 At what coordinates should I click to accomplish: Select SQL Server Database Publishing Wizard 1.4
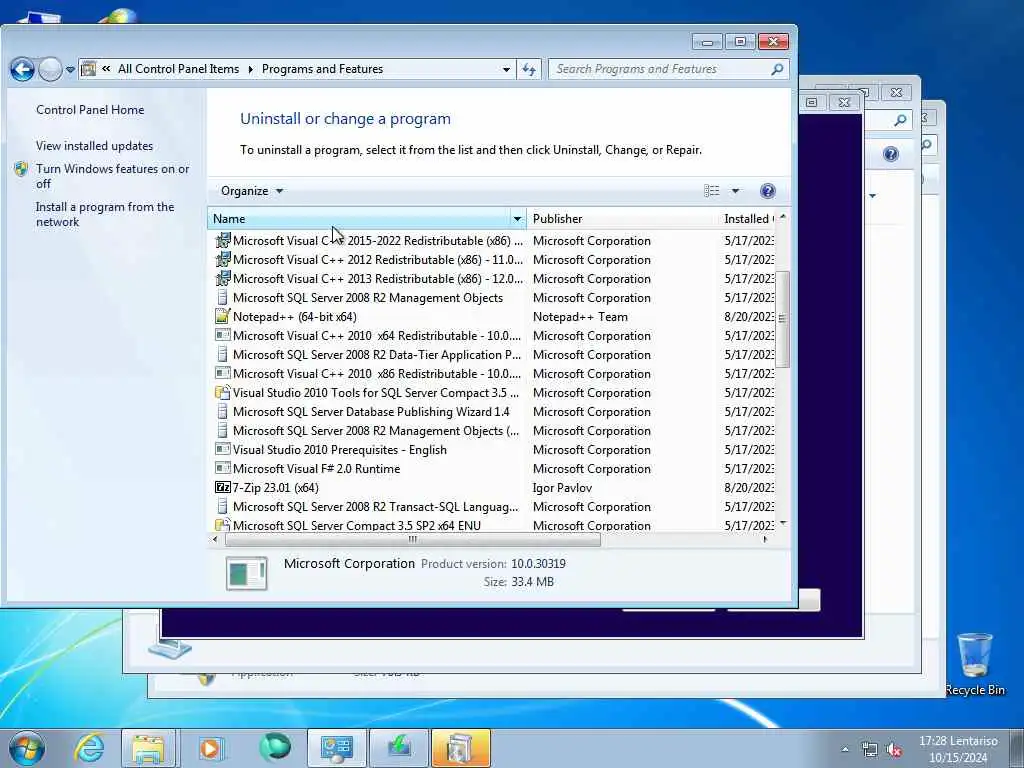pyautogui.click(x=371, y=411)
